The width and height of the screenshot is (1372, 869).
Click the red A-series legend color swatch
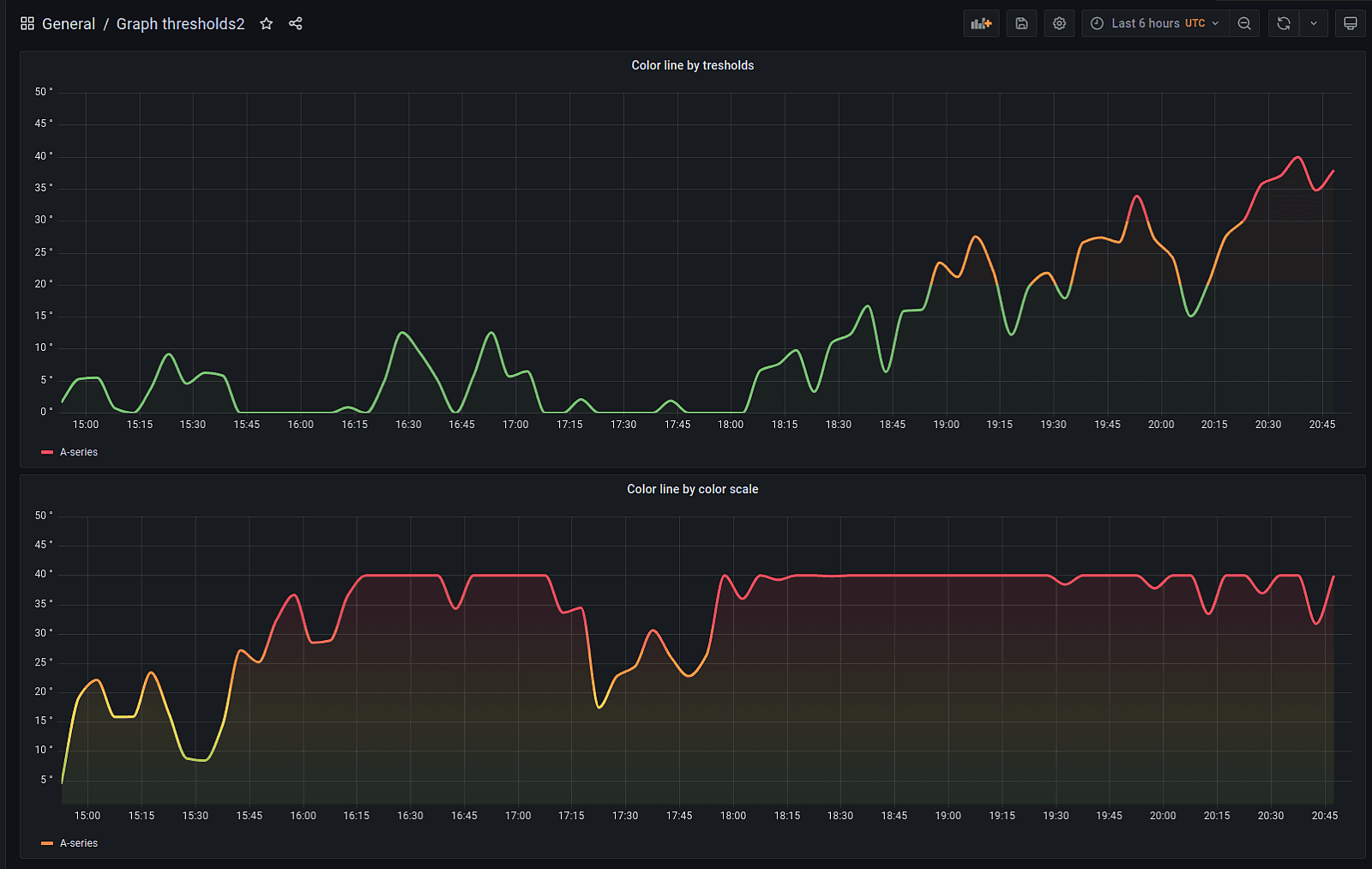point(47,452)
